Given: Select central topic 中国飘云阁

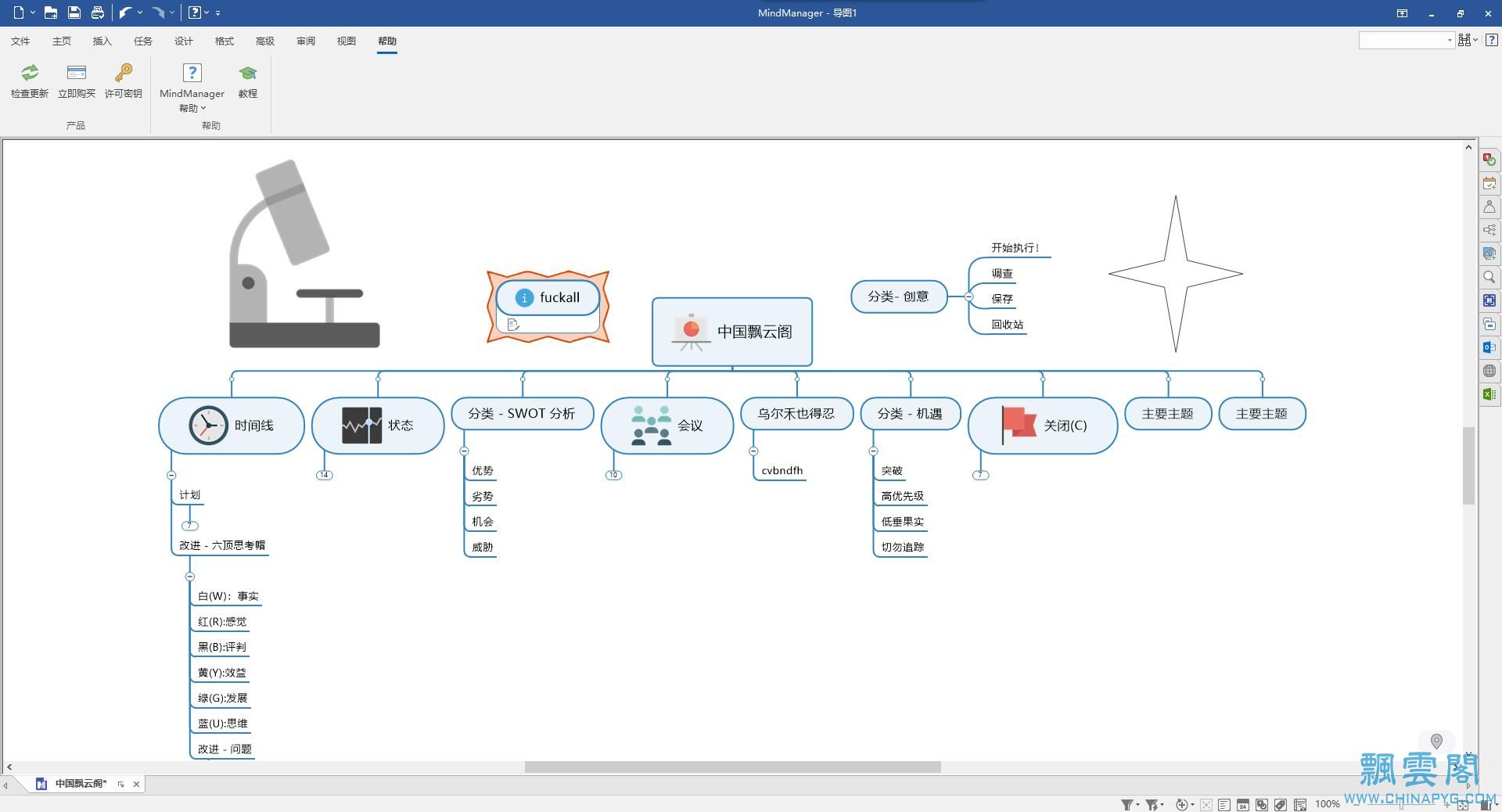Looking at the screenshot, I should [732, 332].
